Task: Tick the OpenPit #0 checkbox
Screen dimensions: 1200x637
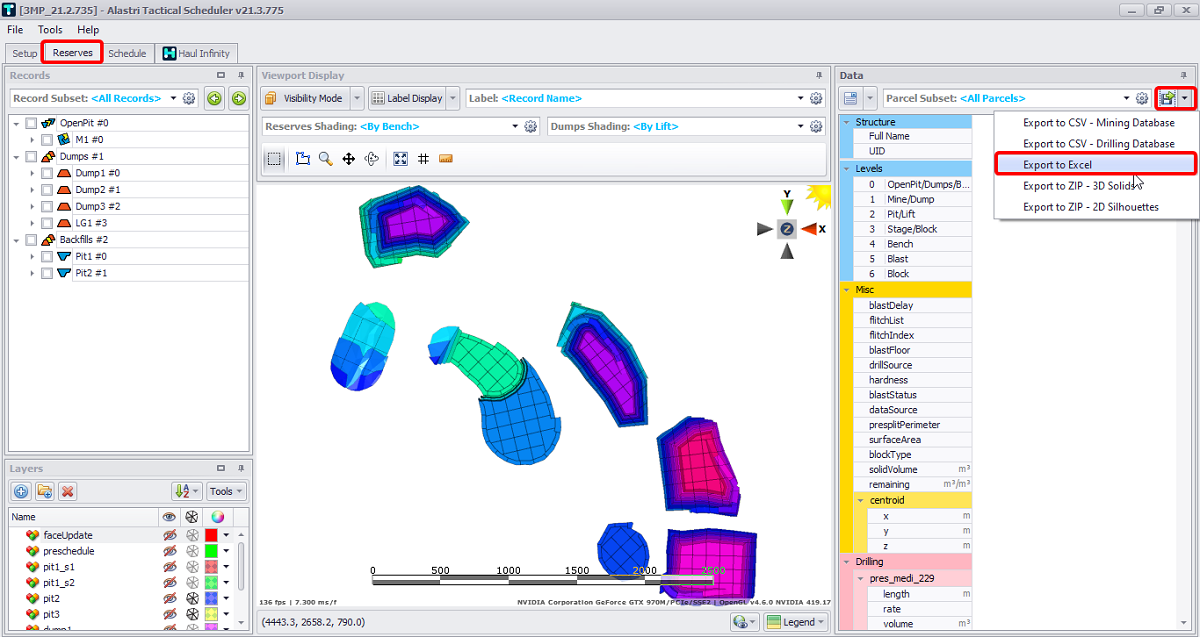Action: click(x=31, y=123)
